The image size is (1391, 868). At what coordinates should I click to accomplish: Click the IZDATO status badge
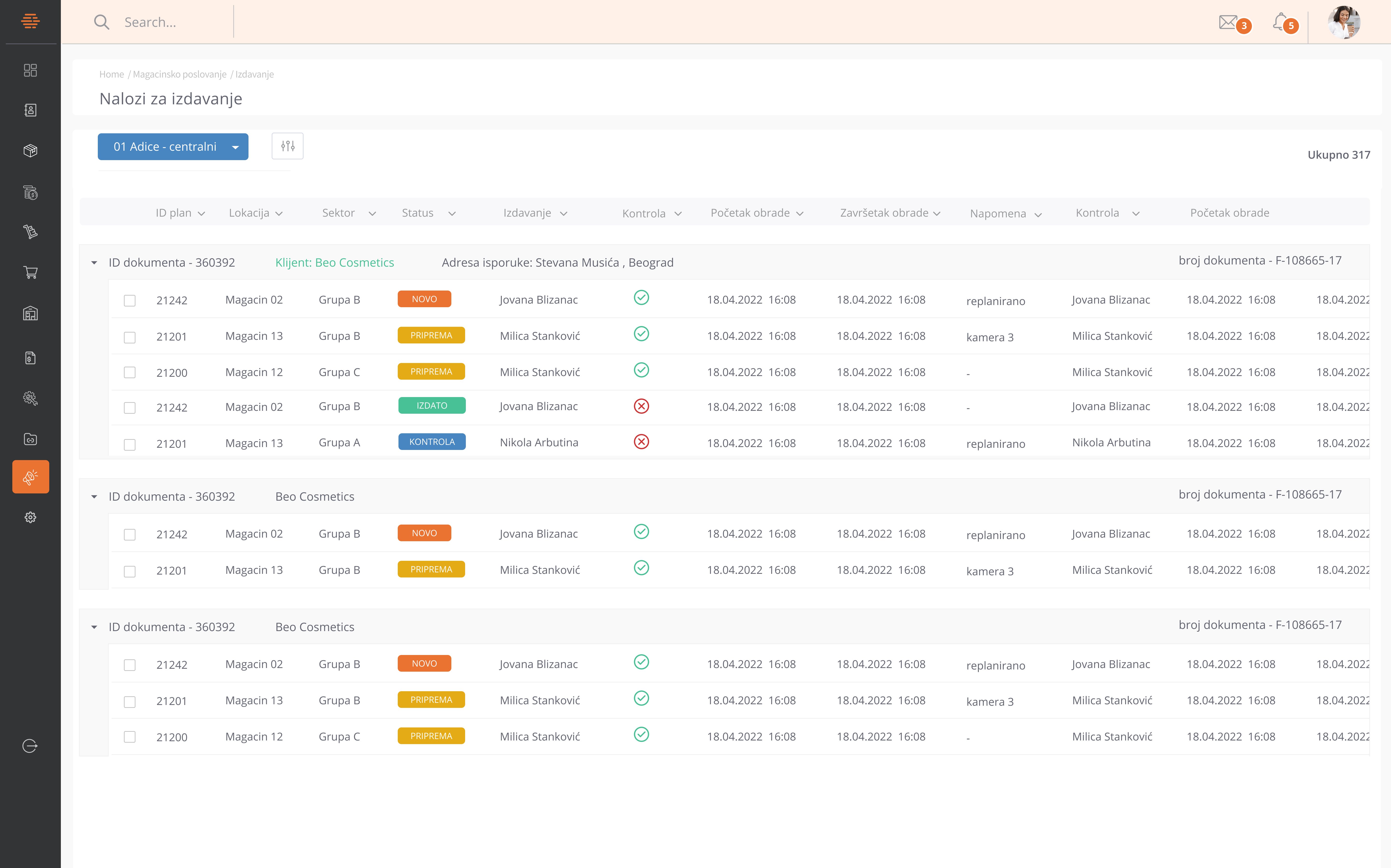coord(432,405)
